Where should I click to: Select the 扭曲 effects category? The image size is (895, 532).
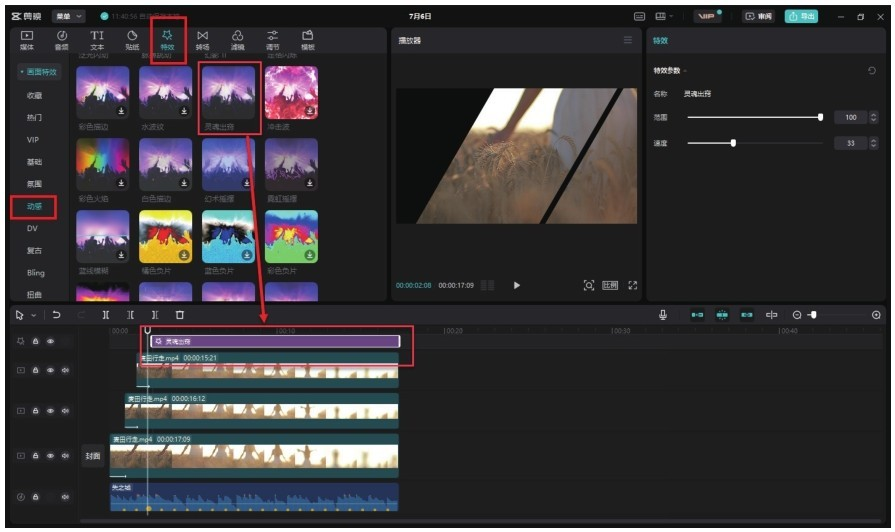tap(34, 295)
